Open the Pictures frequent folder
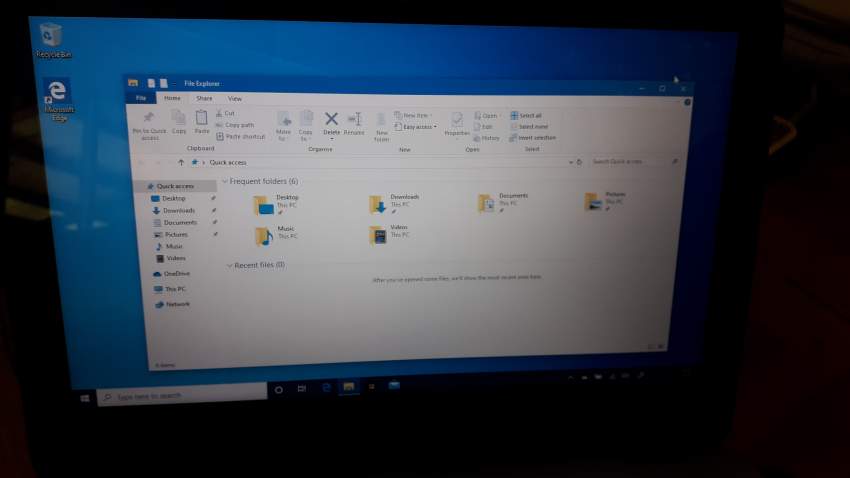850x478 pixels. pos(606,201)
